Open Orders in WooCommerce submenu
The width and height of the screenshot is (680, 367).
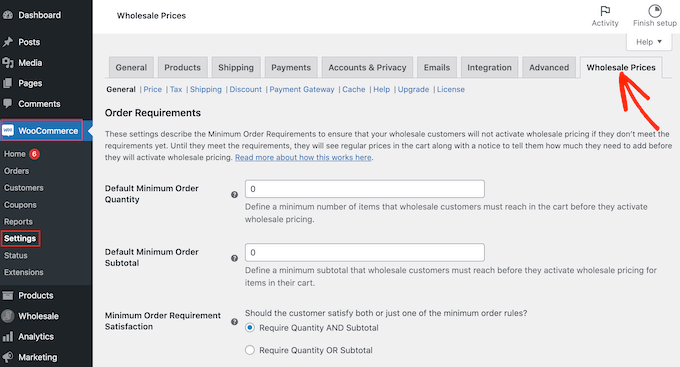(16, 171)
